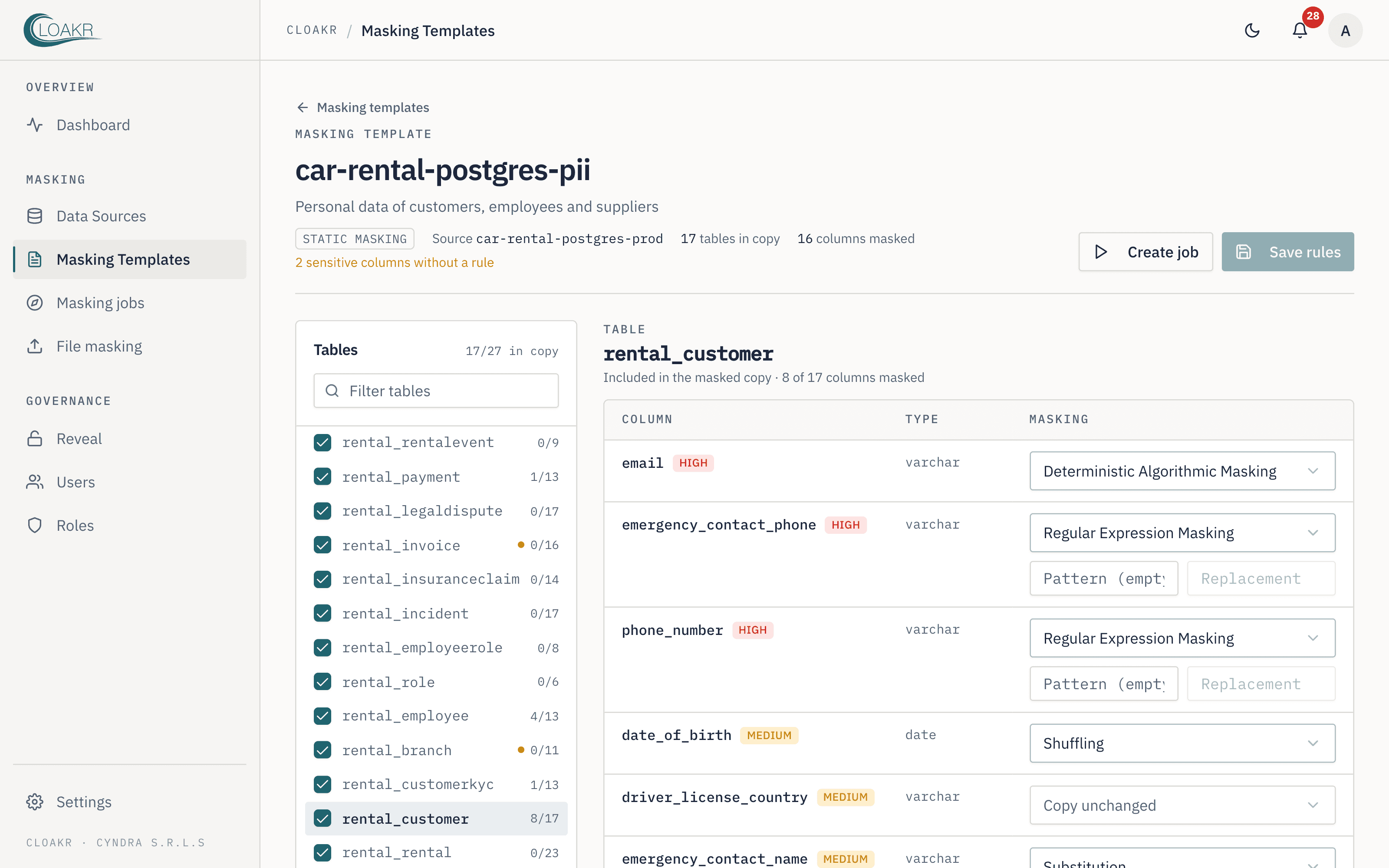Open masking dropdown for email column

(x=1182, y=471)
